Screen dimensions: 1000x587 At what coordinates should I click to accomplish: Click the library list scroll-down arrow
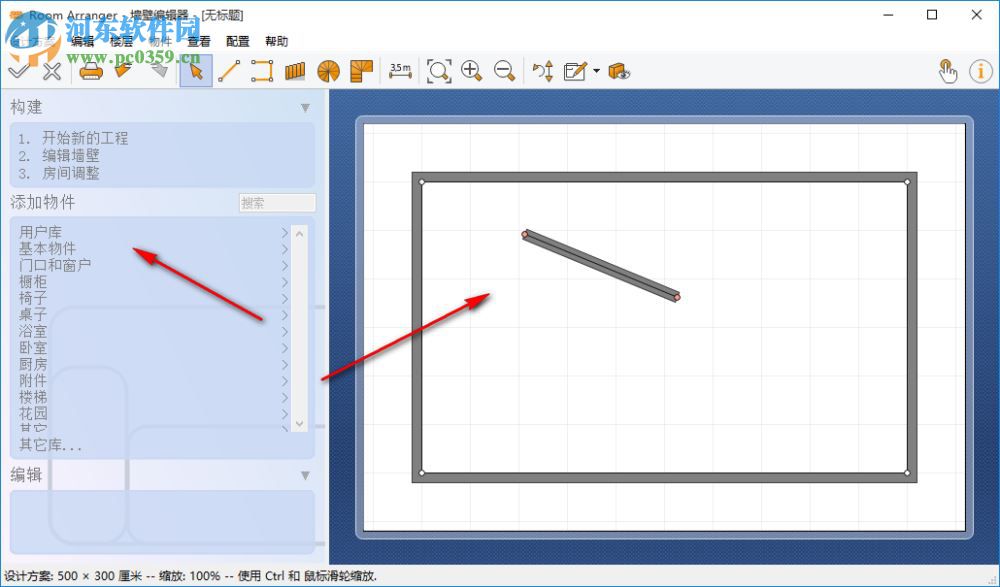click(x=299, y=424)
